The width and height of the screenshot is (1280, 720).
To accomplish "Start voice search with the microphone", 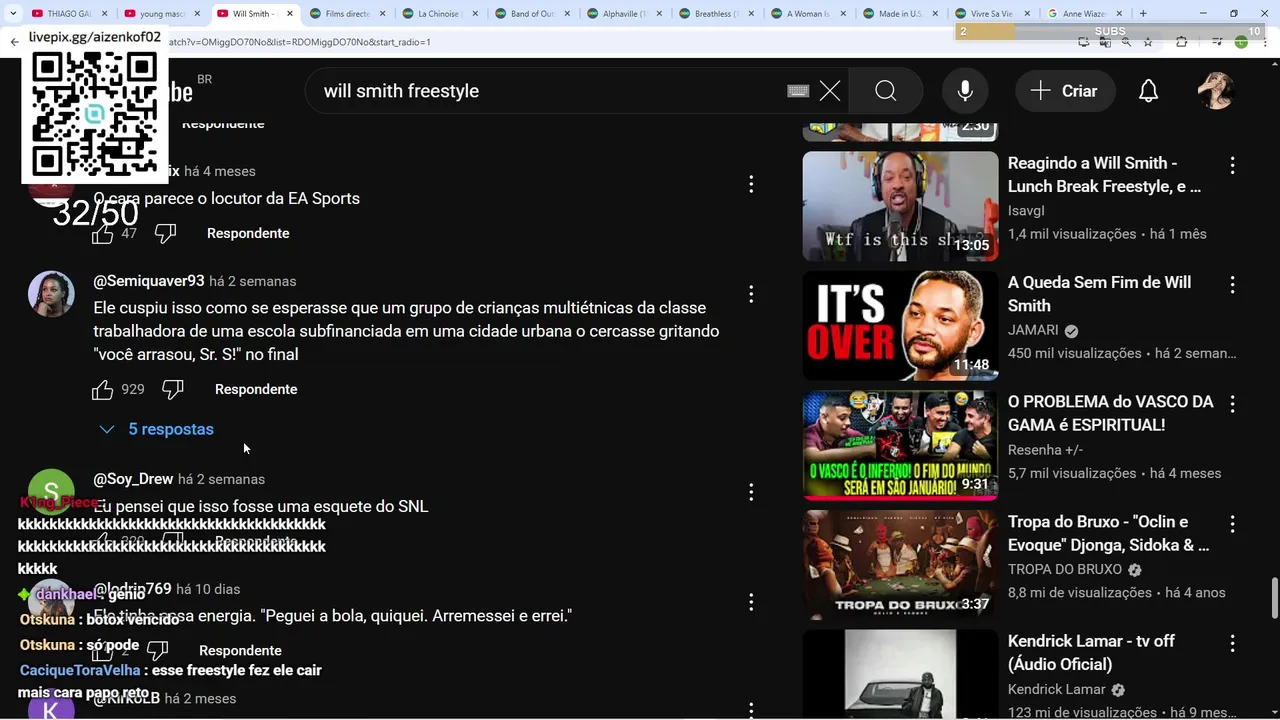I will click(x=965, y=91).
